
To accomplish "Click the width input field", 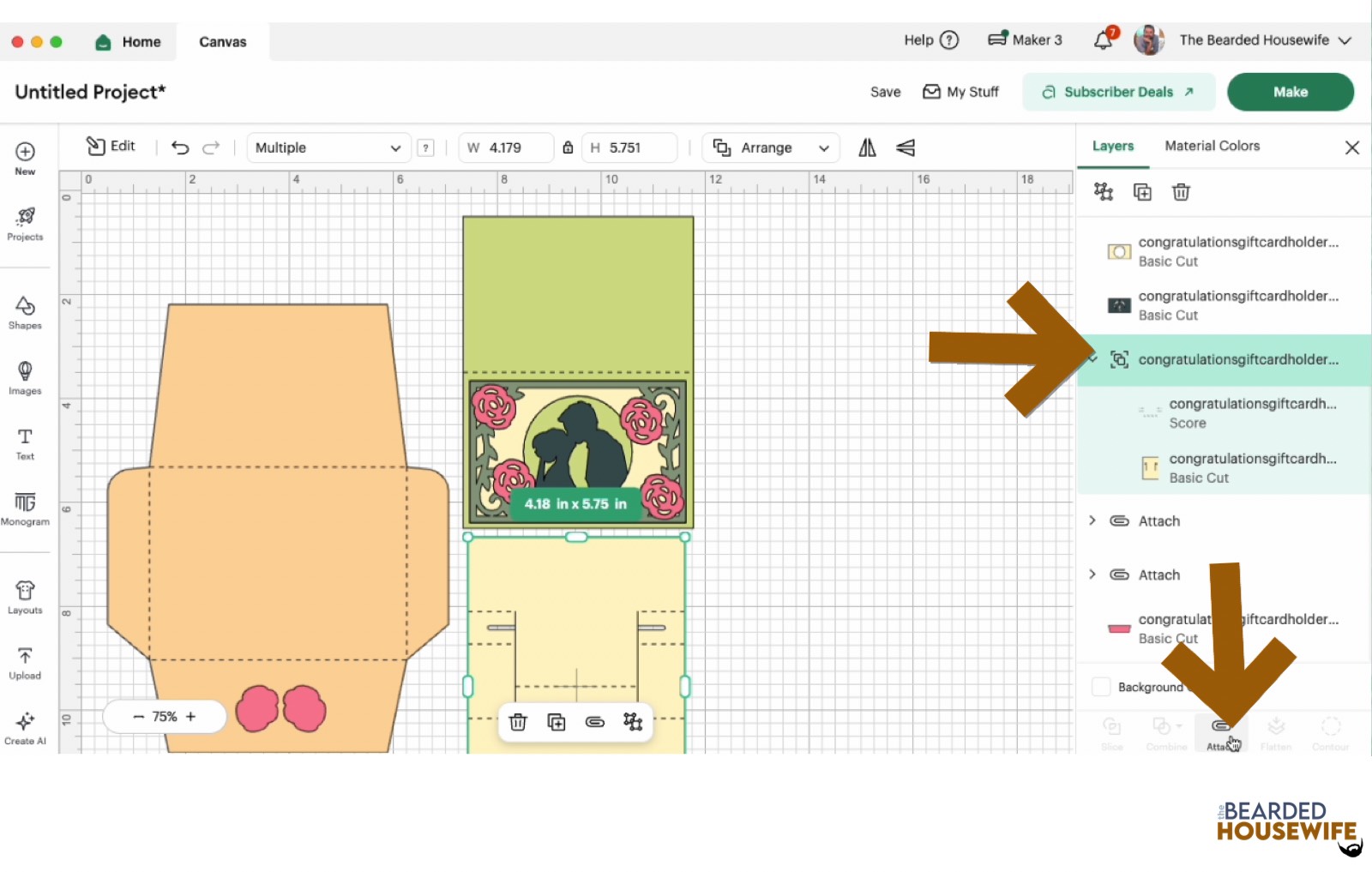I will (x=514, y=147).
